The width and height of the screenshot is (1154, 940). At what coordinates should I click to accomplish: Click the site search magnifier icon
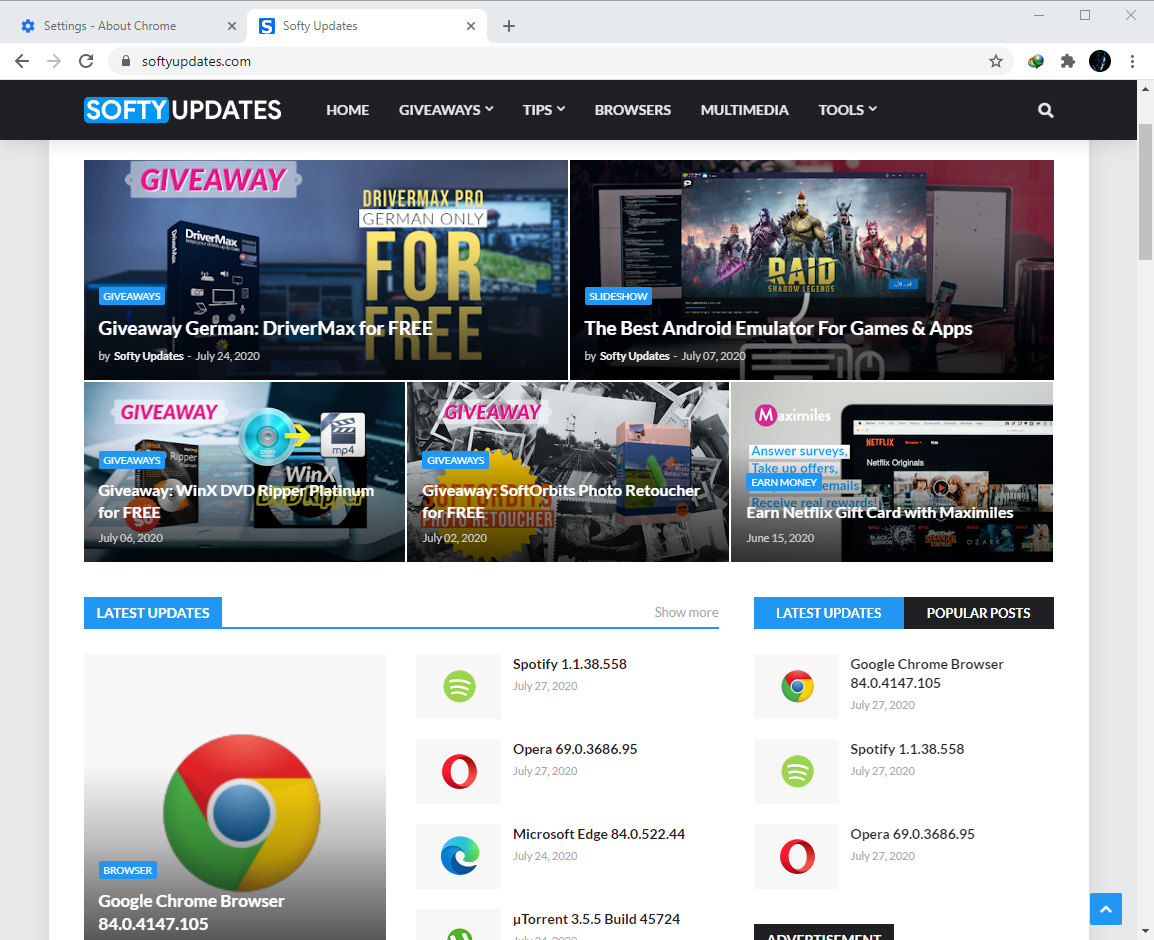click(1045, 110)
